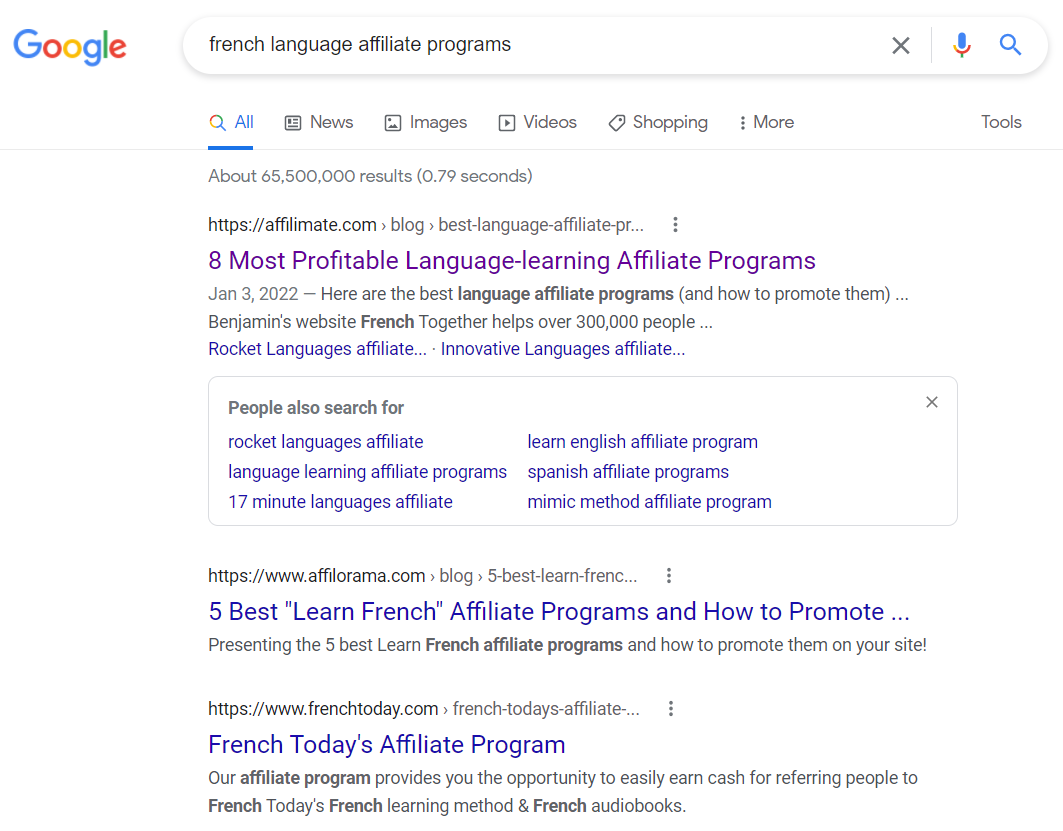Switch to the Videos tab
The height and width of the screenshot is (831, 1063).
point(538,123)
